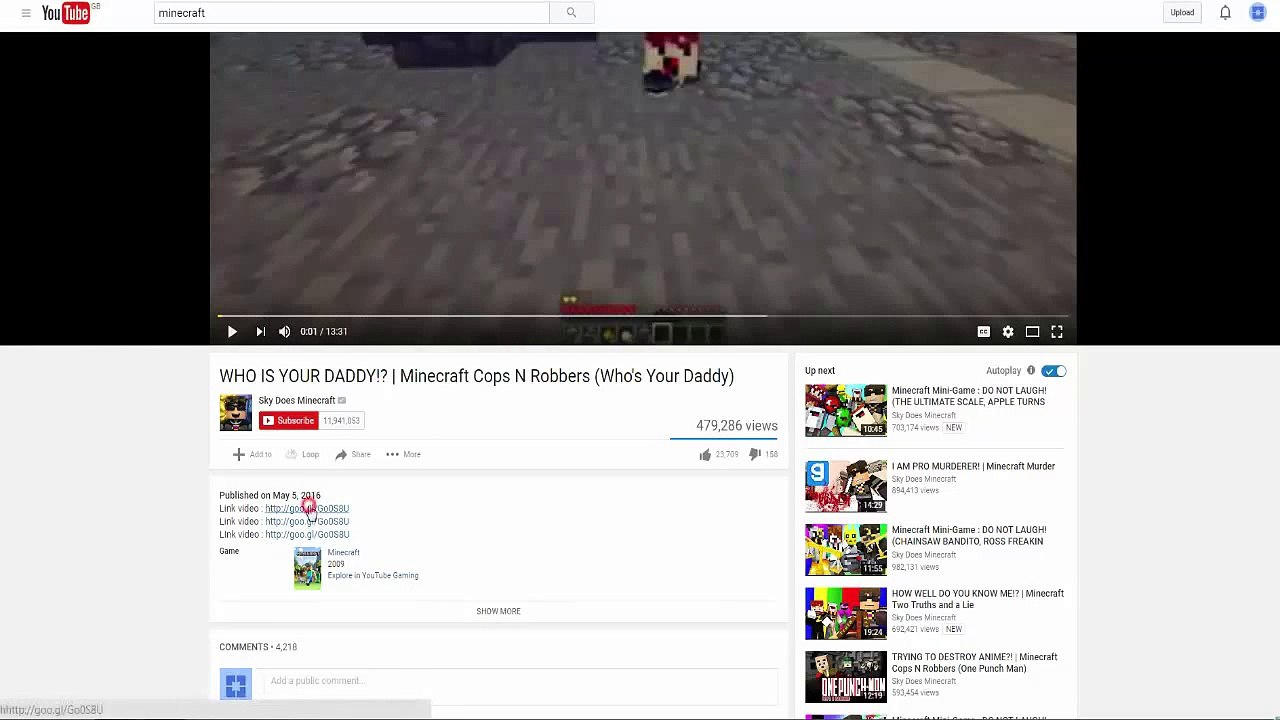The height and width of the screenshot is (720, 1280).
Task: Open HOW WELL DO YOU KNOW ME thumbnail
Action: tap(846, 614)
